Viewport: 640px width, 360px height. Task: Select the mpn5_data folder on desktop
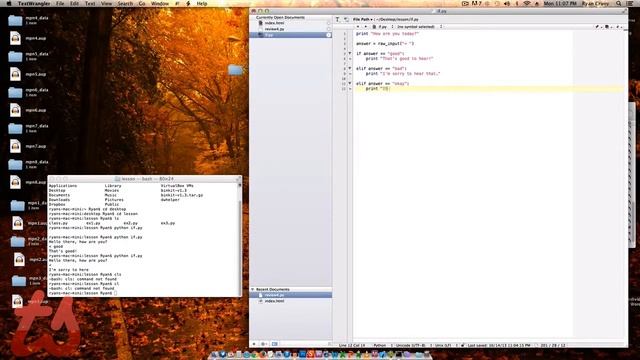pyautogui.click(x=15, y=56)
